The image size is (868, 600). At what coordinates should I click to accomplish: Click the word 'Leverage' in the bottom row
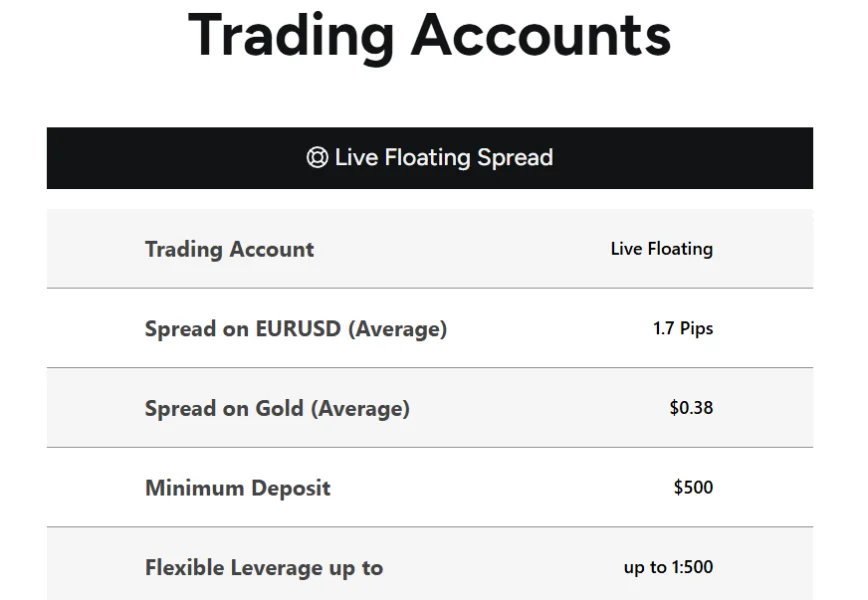coord(277,568)
